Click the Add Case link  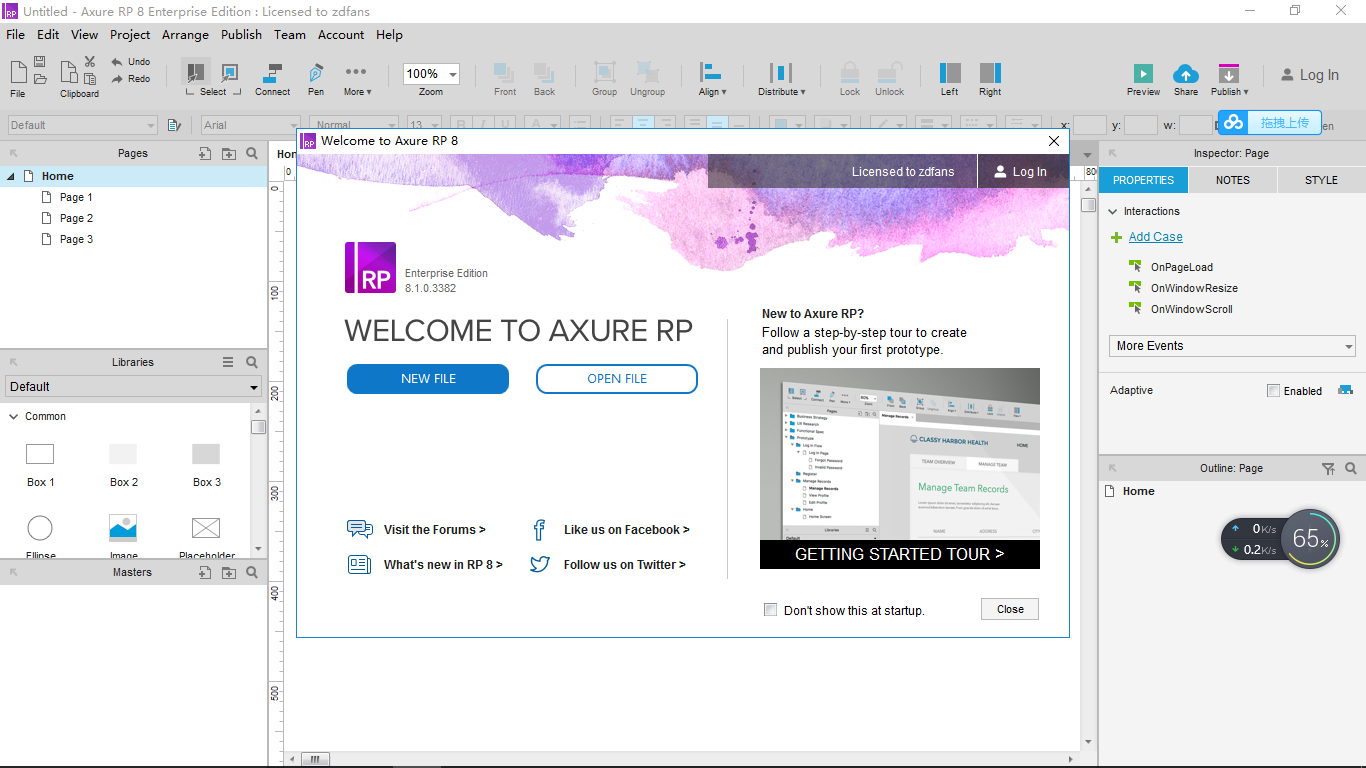point(1155,237)
